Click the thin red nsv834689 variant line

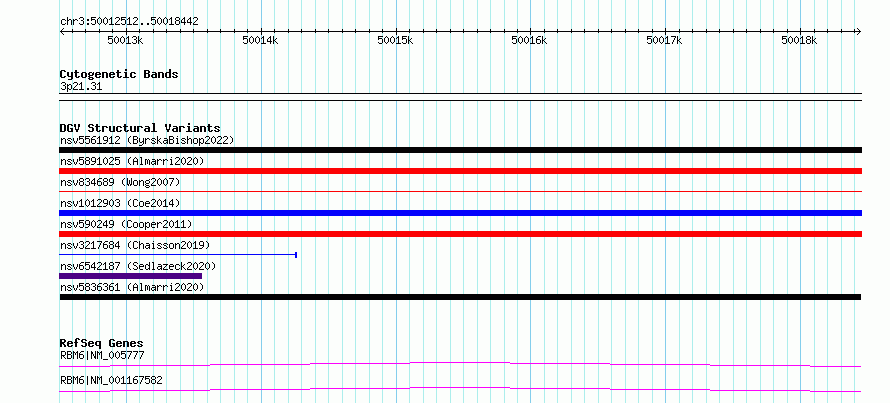click(x=460, y=192)
